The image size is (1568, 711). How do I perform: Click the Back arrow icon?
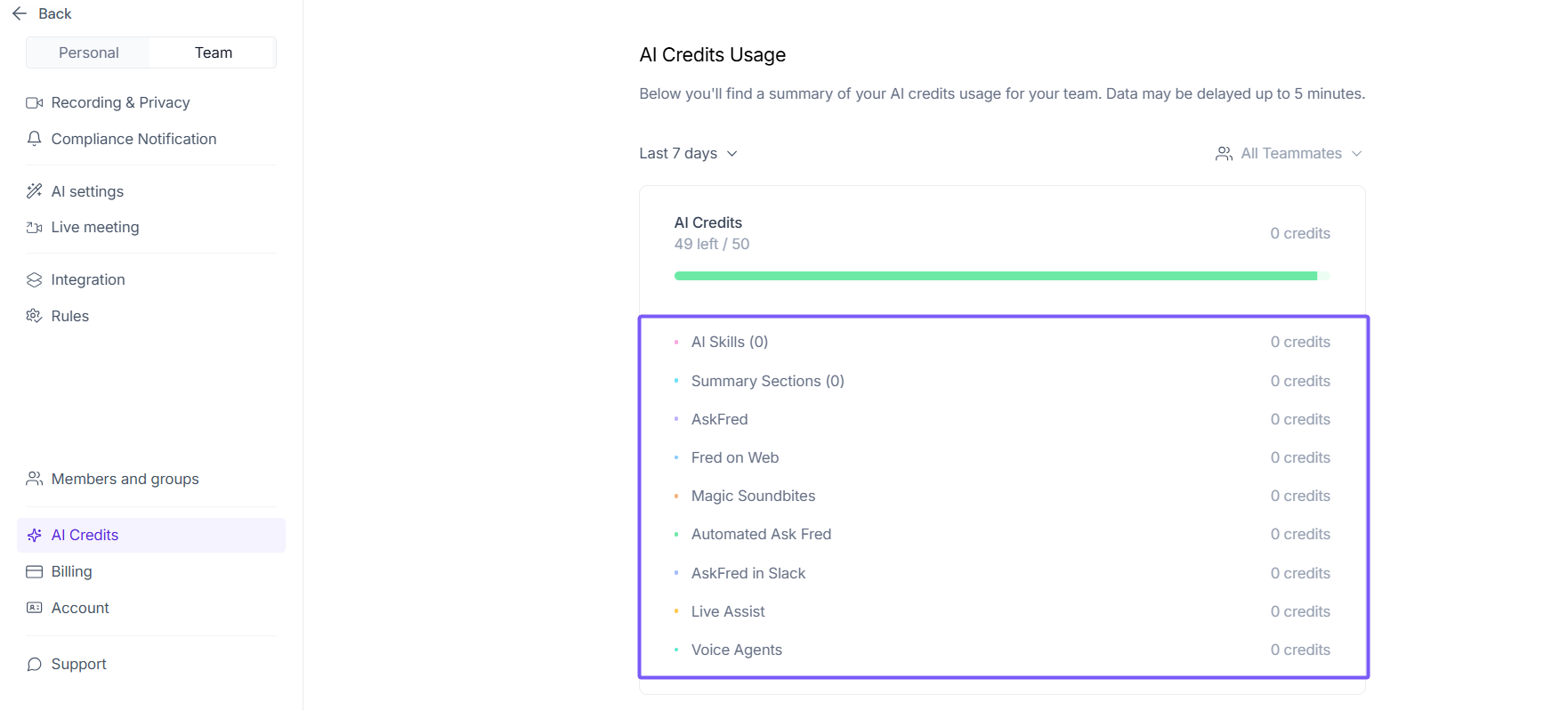click(20, 14)
